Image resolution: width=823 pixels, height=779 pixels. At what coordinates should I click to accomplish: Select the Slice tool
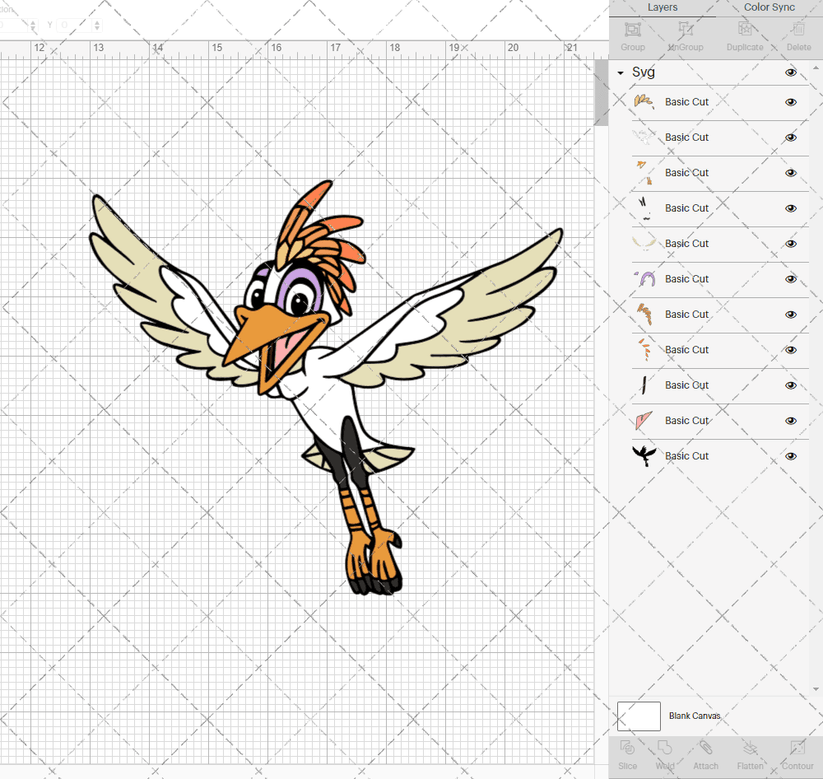pyautogui.click(x=627, y=755)
